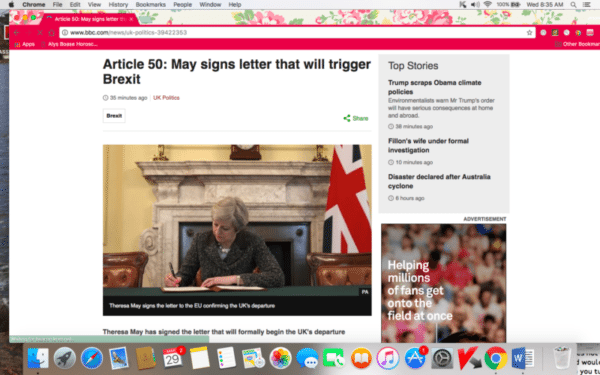
Task: Open the View menu
Action: point(94,5)
